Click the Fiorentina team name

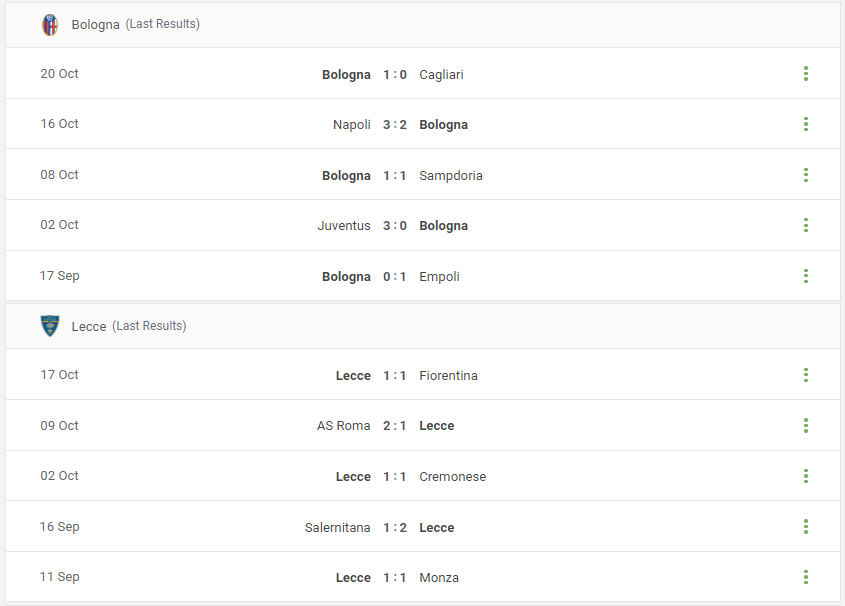[448, 375]
